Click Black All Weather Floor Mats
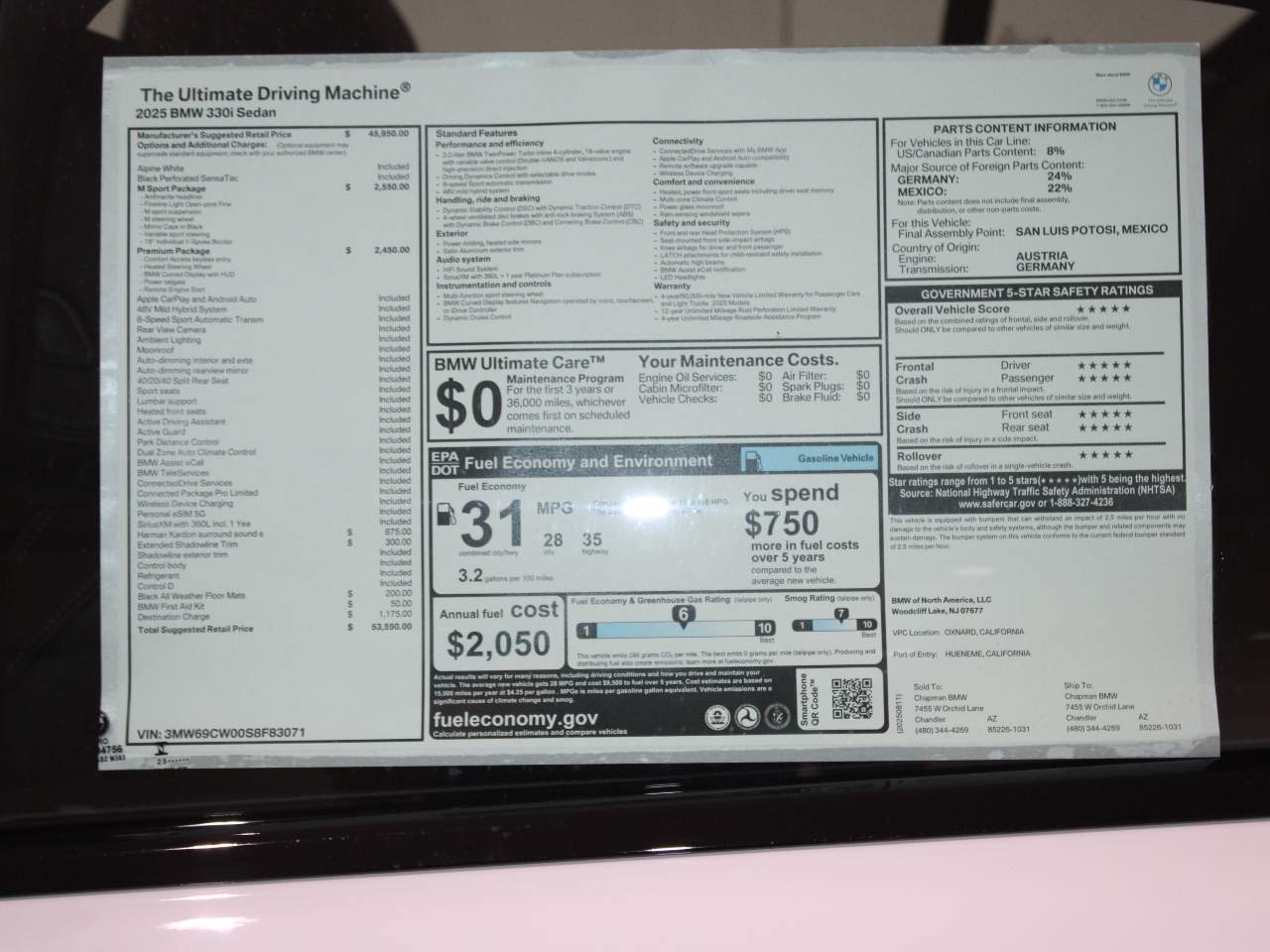1270x952 pixels. (x=190, y=595)
